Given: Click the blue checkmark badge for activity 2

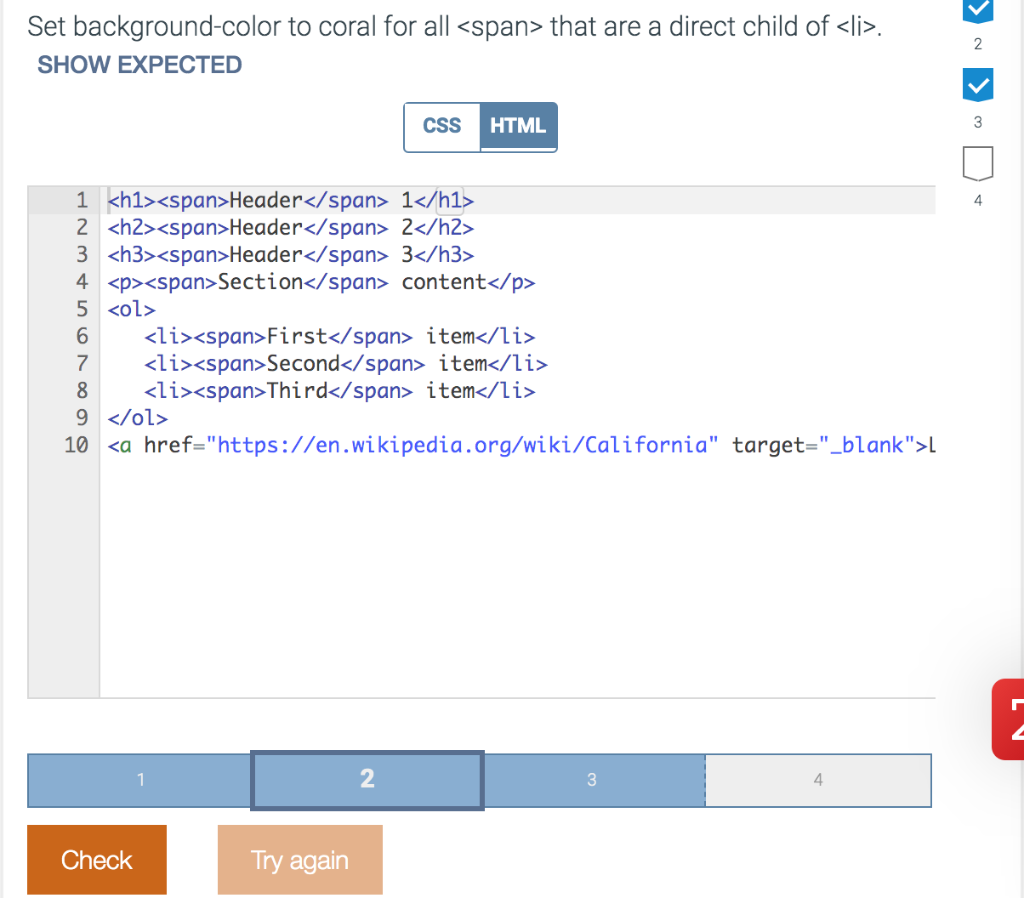Looking at the screenshot, I should tap(977, 13).
